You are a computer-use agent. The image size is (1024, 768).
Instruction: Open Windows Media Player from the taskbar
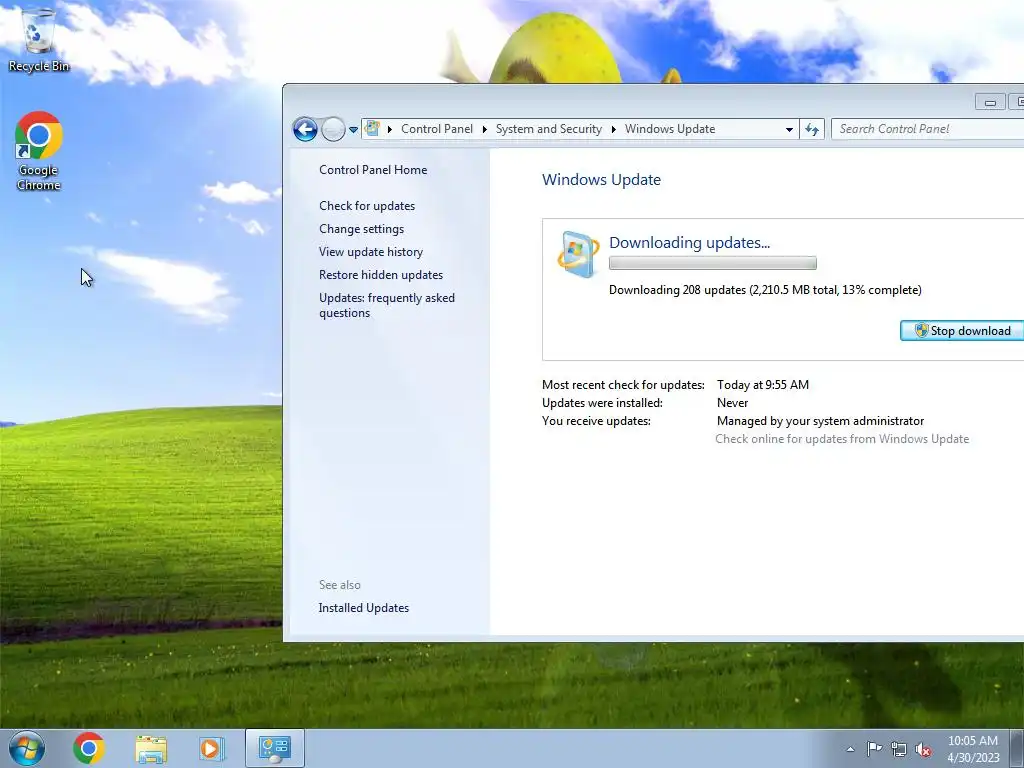[211, 748]
